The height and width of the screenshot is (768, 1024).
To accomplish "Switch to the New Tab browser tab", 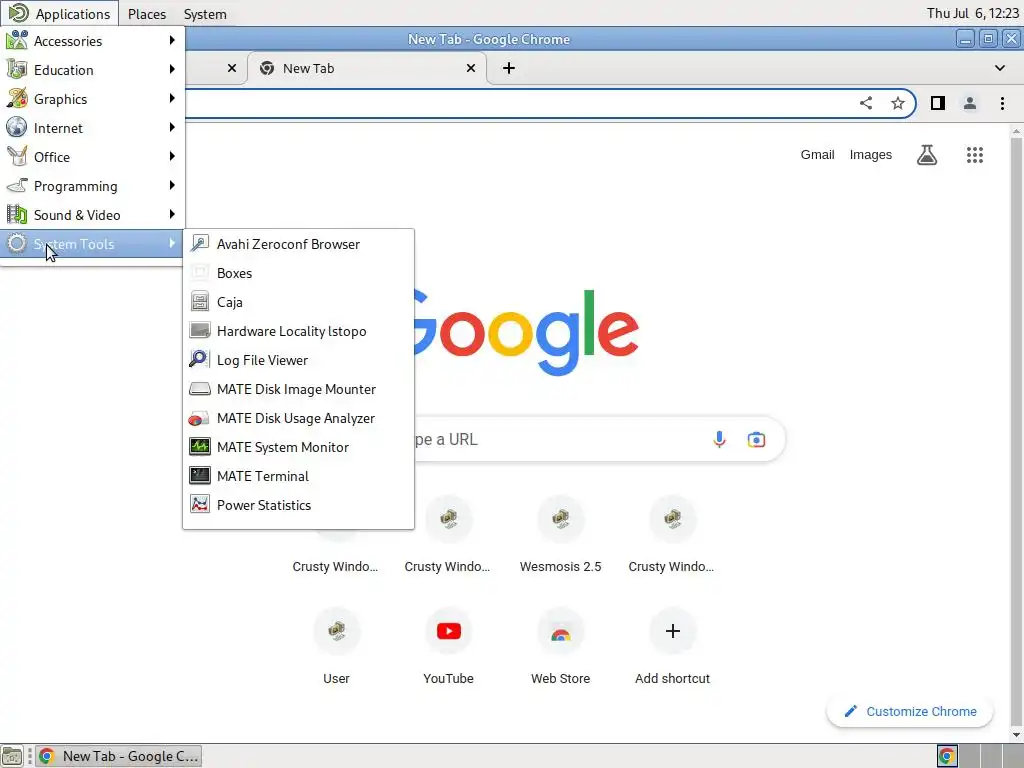I will pyautogui.click(x=366, y=69).
